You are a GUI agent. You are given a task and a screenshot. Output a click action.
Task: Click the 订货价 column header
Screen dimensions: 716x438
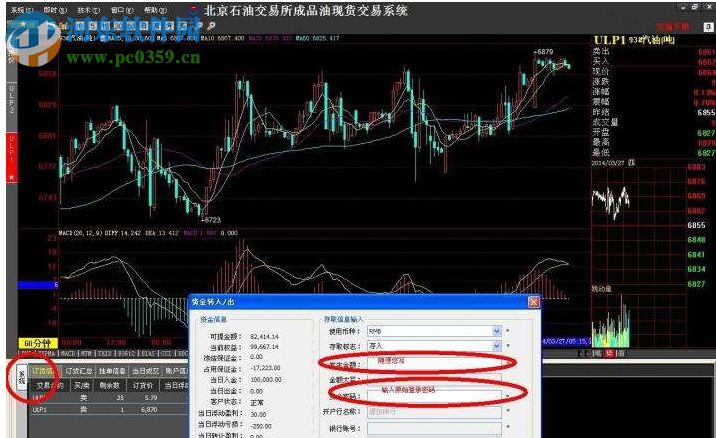point(143,385)
